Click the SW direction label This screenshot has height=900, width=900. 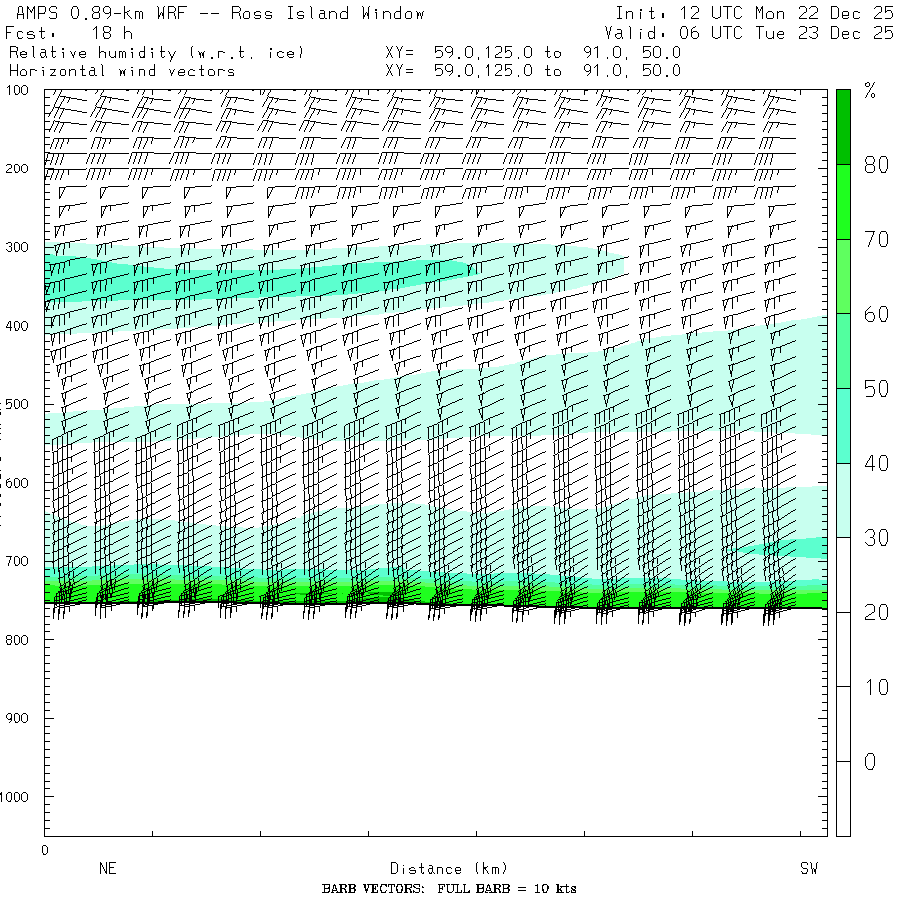809,868
